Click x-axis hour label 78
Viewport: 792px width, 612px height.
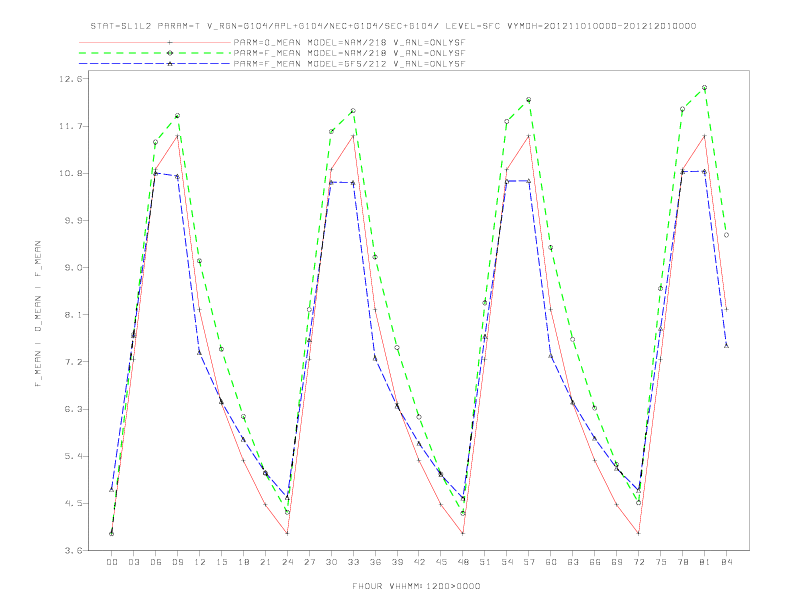683,562
